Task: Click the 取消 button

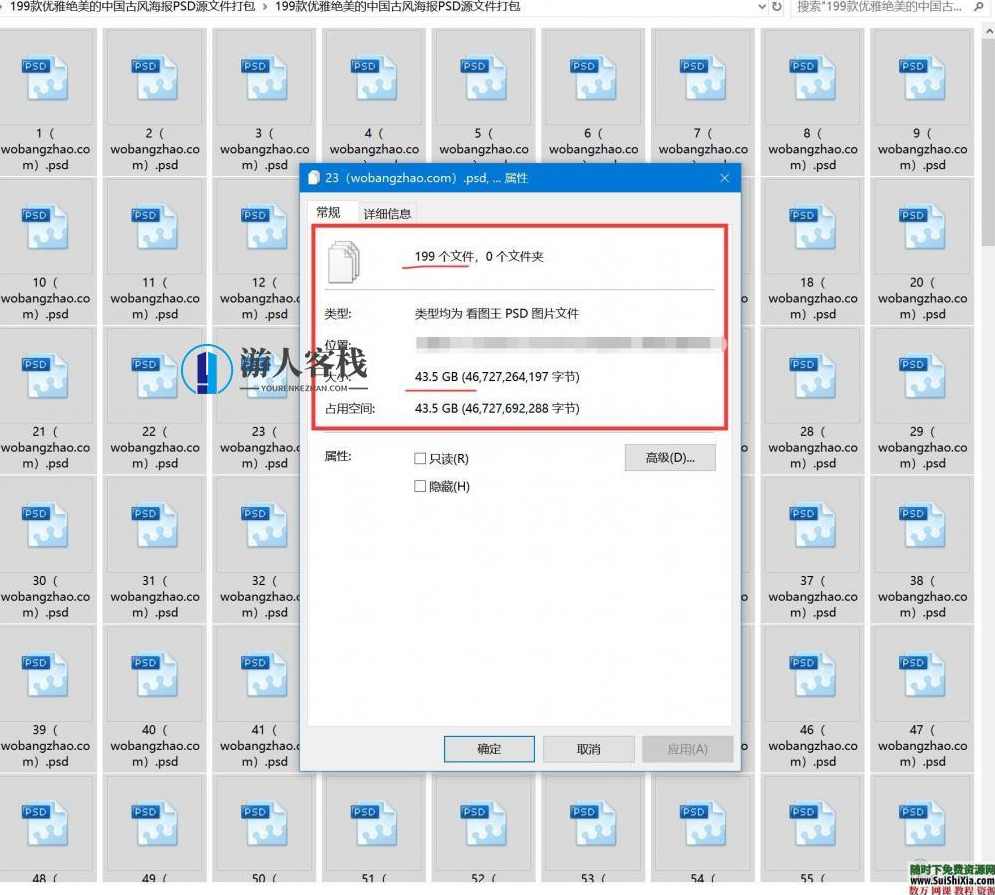Action: tap(588, 749)
